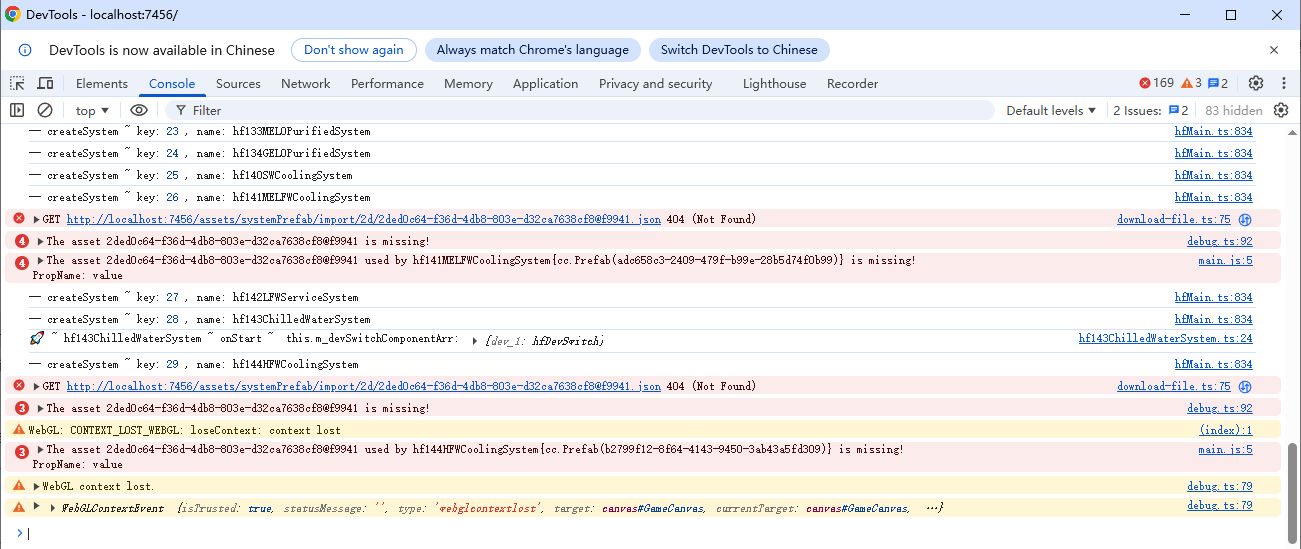Viewport: 1301px width, 549px height.
Task: Switch to the Network tab
Action: pos(305,84)
